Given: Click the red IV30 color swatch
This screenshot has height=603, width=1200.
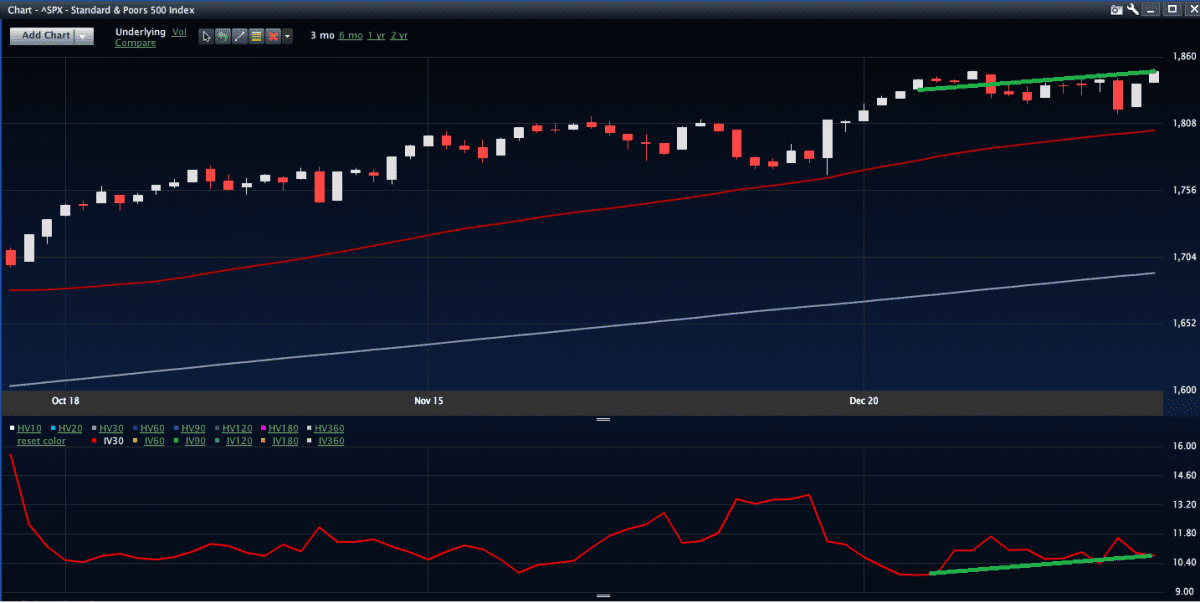Looking at the screenshot, I should pyautogui.click(x=94, y=441).
